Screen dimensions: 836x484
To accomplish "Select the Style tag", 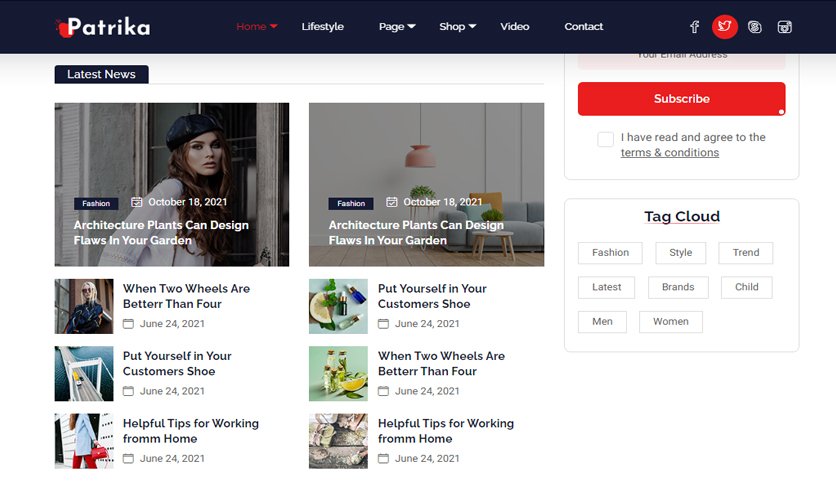I will pyautogui.click(x=680, y=253).
